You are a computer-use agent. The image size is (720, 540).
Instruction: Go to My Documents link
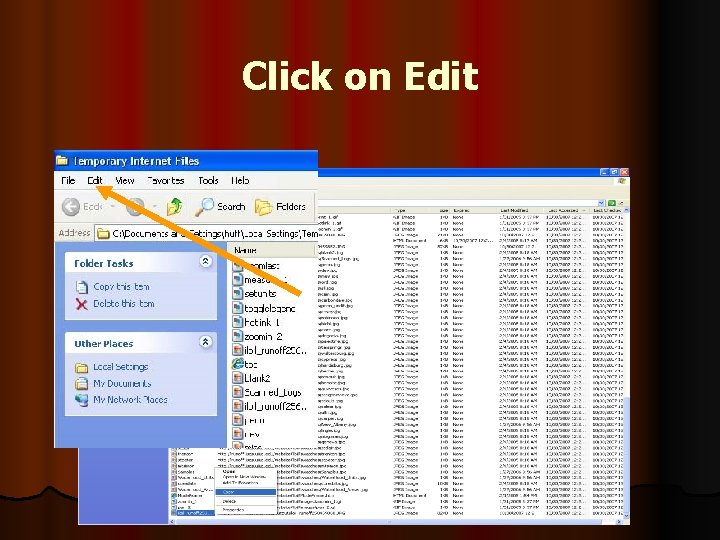pyautogui.click(x=122, y=383)
